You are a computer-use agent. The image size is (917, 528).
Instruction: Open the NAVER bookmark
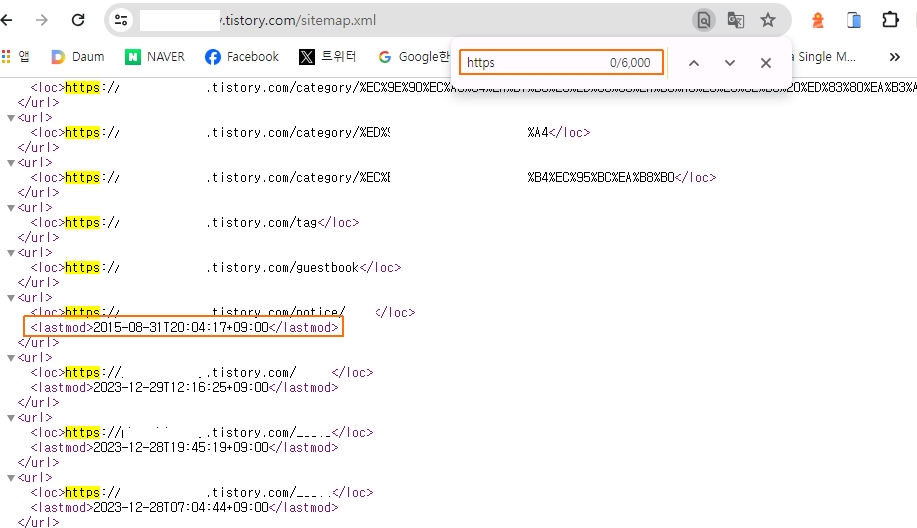(155, 57)
